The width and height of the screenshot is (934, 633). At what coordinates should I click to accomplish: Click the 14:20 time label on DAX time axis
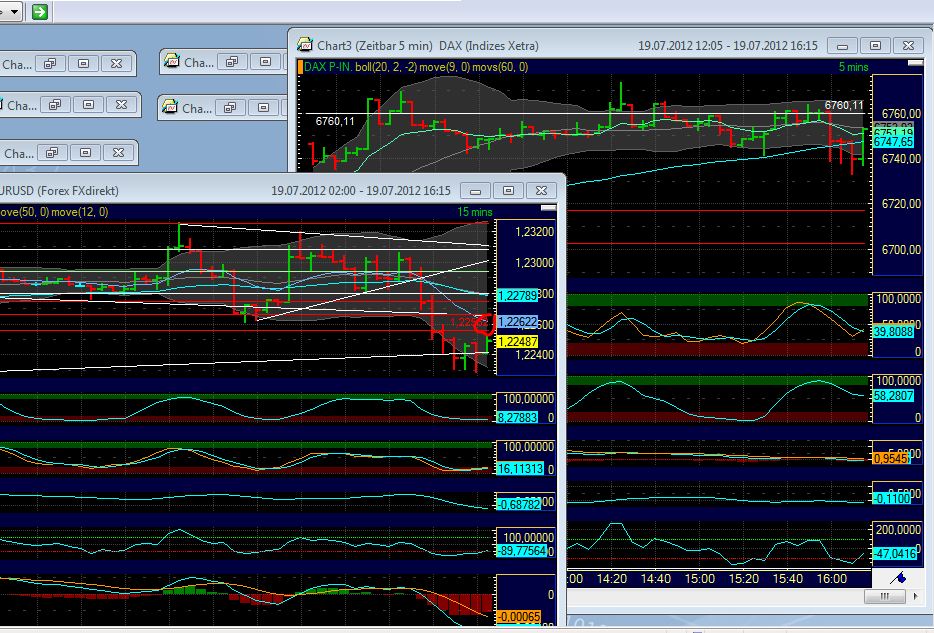(612, 579)
